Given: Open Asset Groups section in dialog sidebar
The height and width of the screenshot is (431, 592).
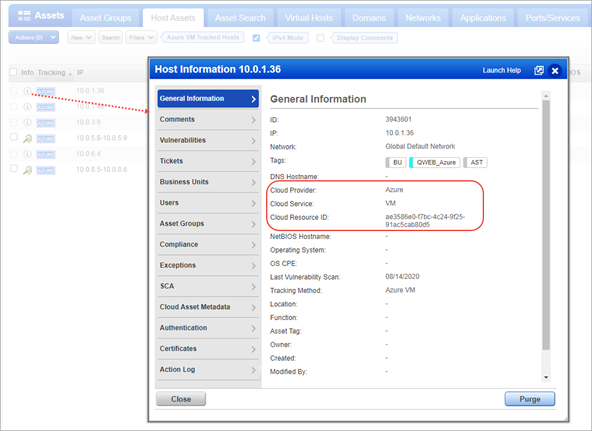Looking at the screenshot, I should coord(208,223).
